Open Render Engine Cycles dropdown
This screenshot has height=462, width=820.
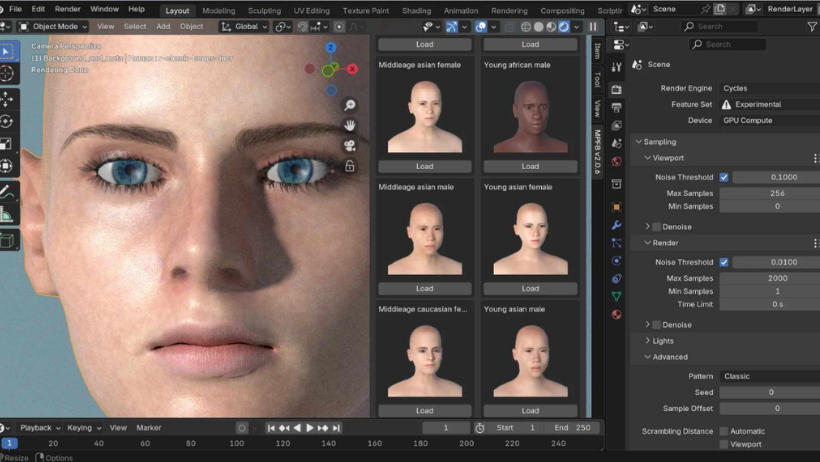point(769,88)
